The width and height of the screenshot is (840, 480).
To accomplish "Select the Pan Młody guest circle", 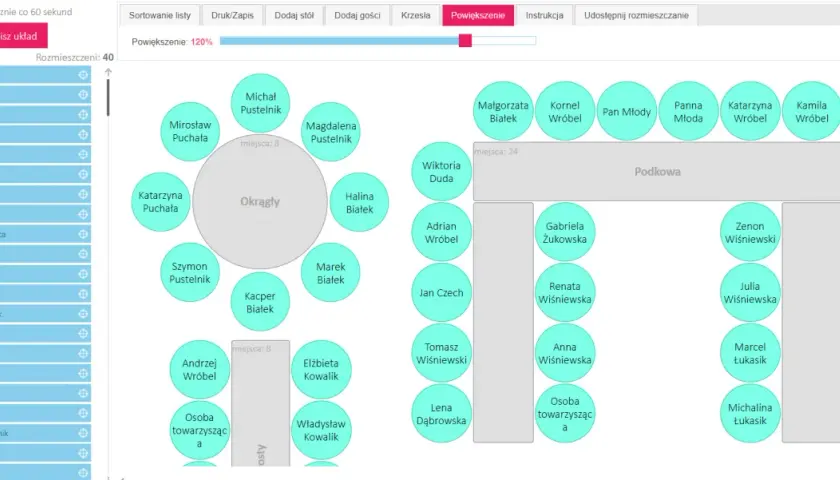I will point(626,111).
